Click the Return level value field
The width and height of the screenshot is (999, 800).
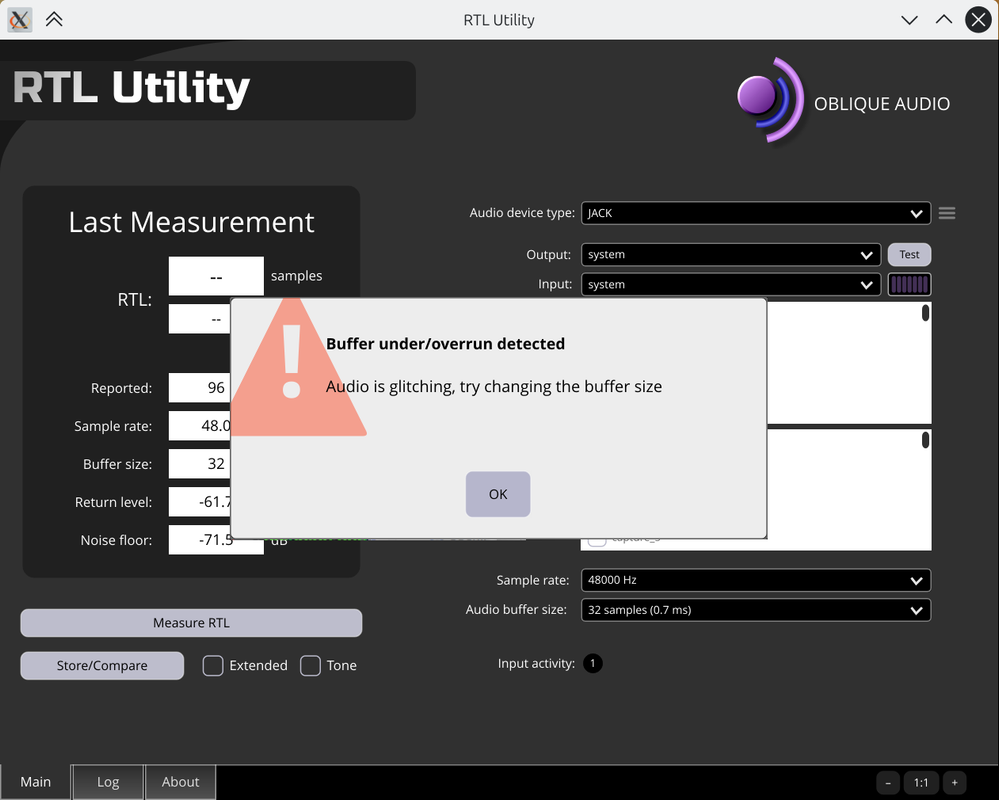coord(200,503)
